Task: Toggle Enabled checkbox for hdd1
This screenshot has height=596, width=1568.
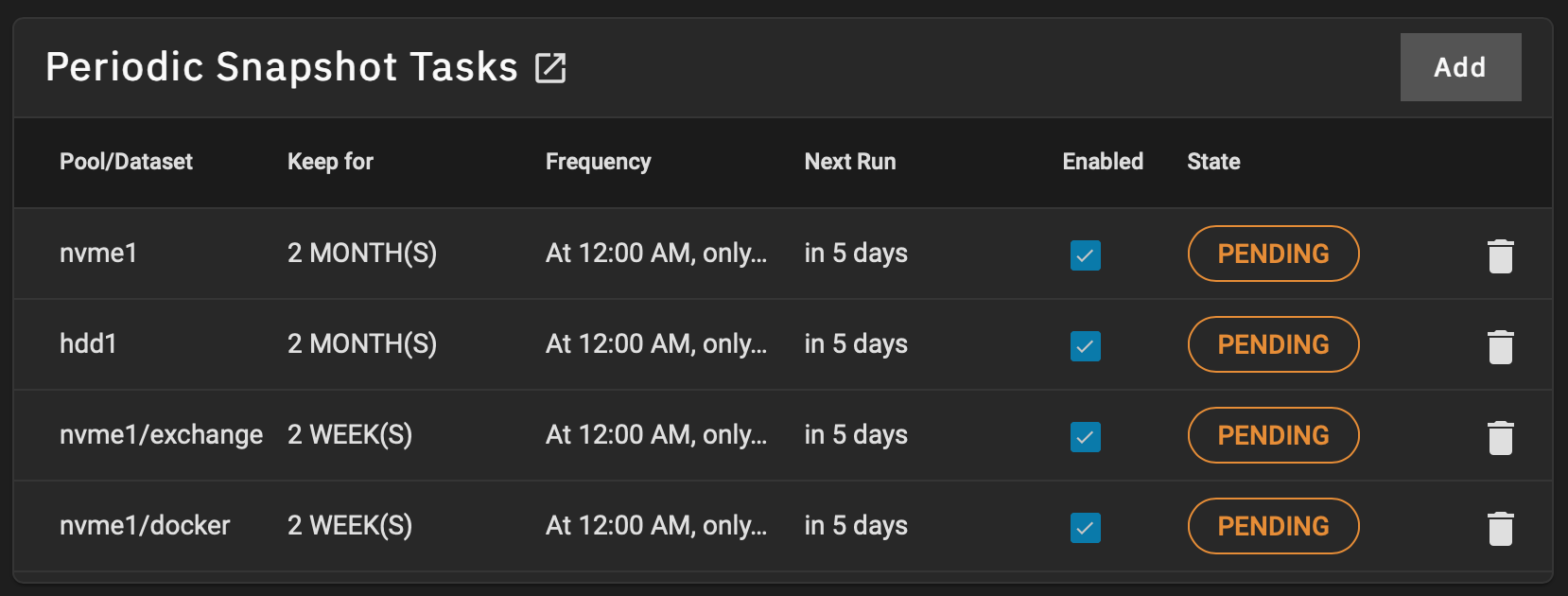Action: point(1085,345)
